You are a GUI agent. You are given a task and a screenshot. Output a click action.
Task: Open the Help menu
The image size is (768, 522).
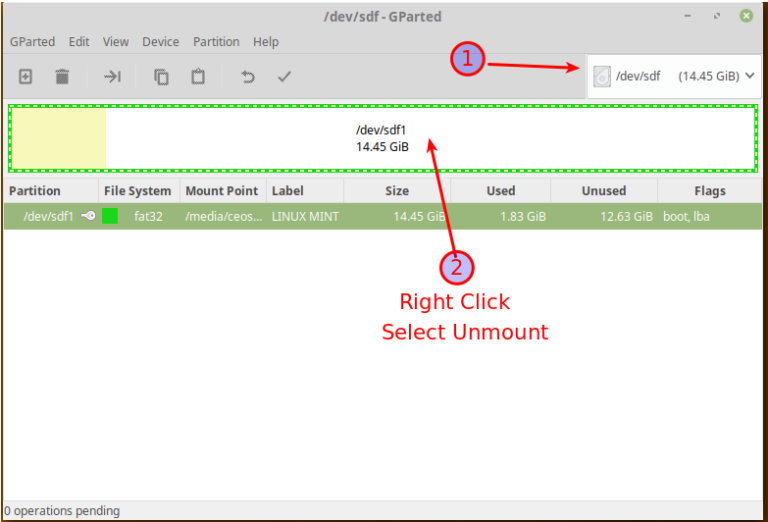(266, 42)
